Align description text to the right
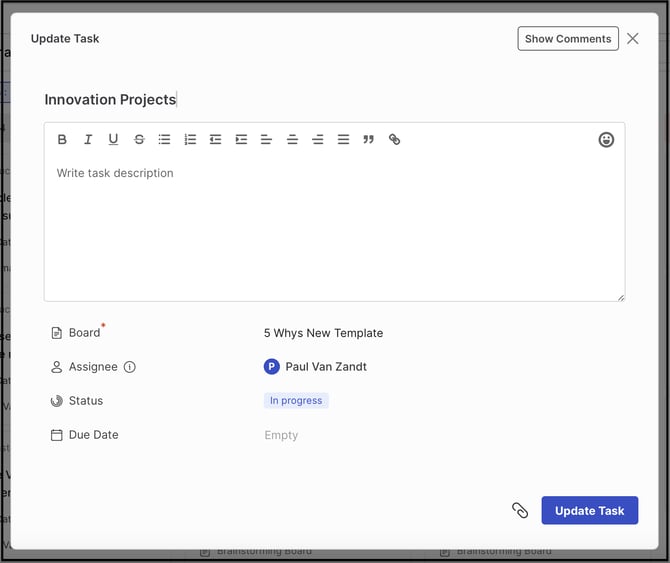Image resolution: width=670 pixels, height=563 pixels. tap(317, 140)
